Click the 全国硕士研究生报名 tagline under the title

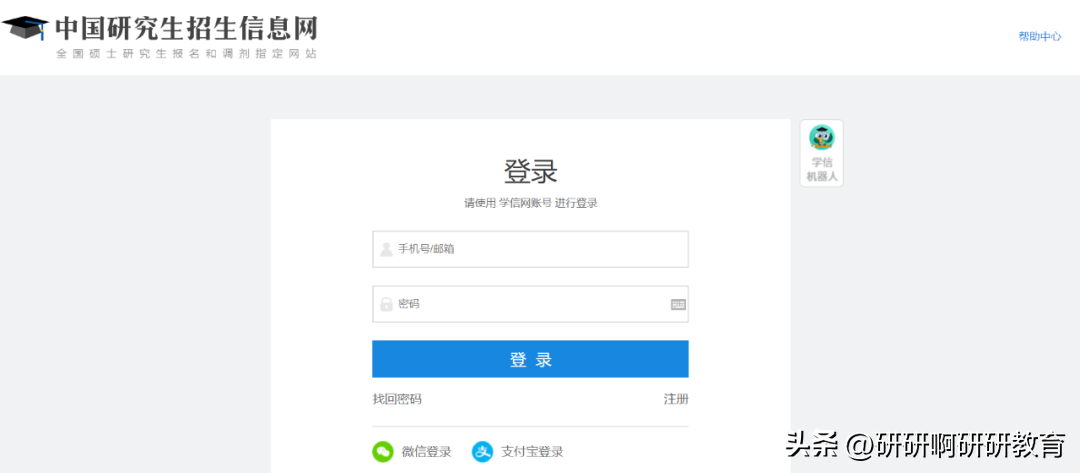coord(186,53)
